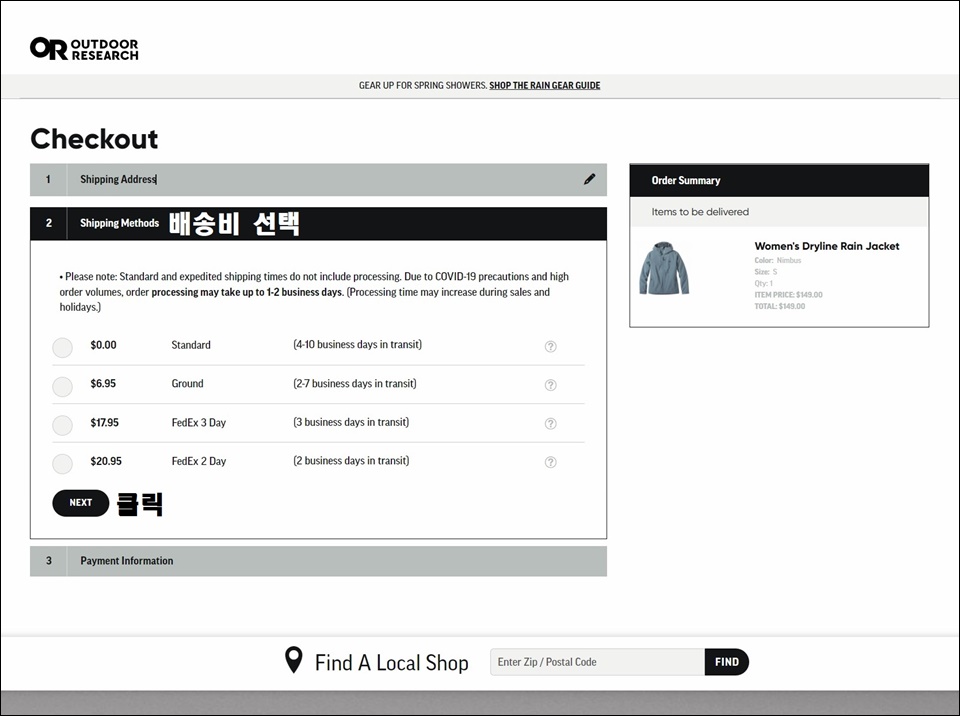The image size is (960, 716).
Task: Select the $17.95 FedEx 3 Day option
Action: click(62, 425)
